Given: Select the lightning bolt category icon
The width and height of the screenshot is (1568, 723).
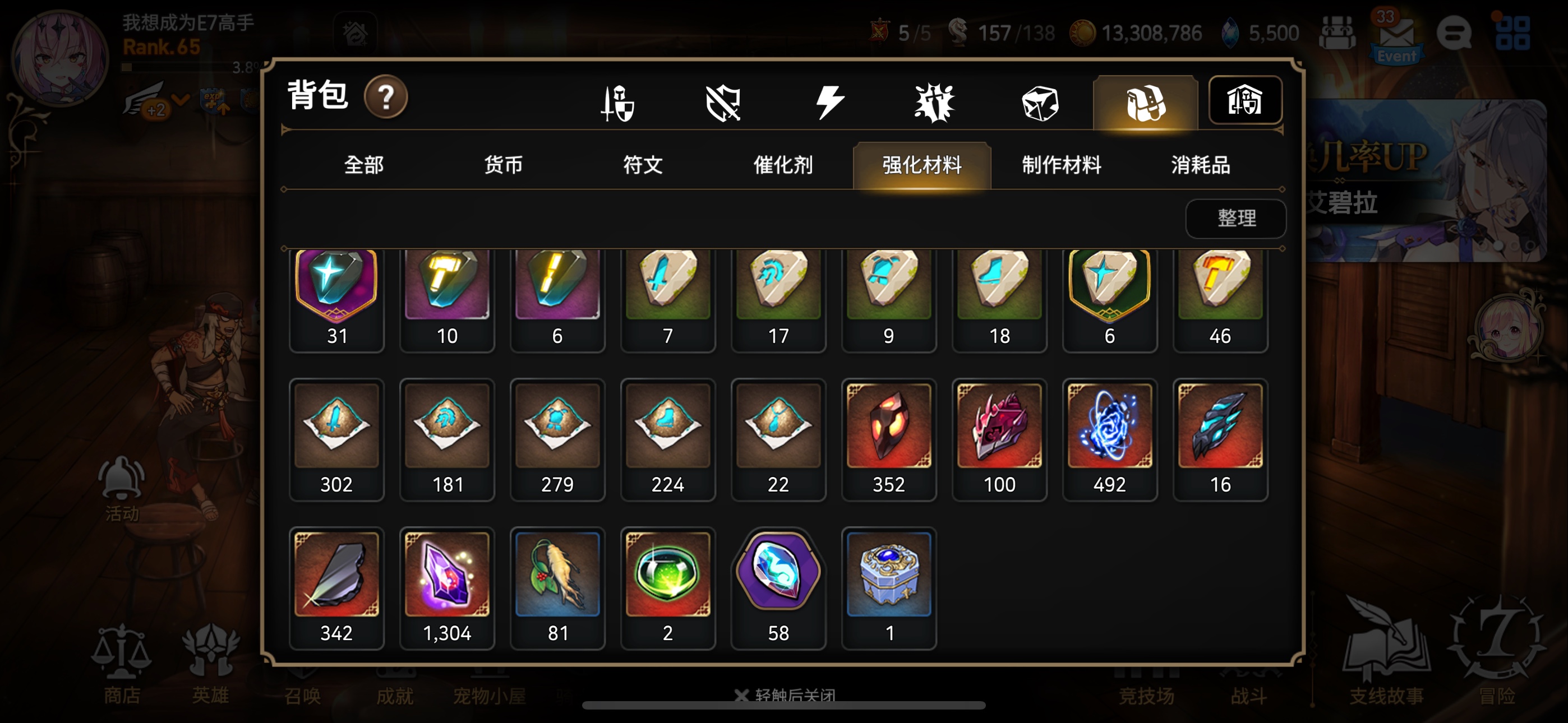Looking at the screenshot, I should [x=829, y=102].
